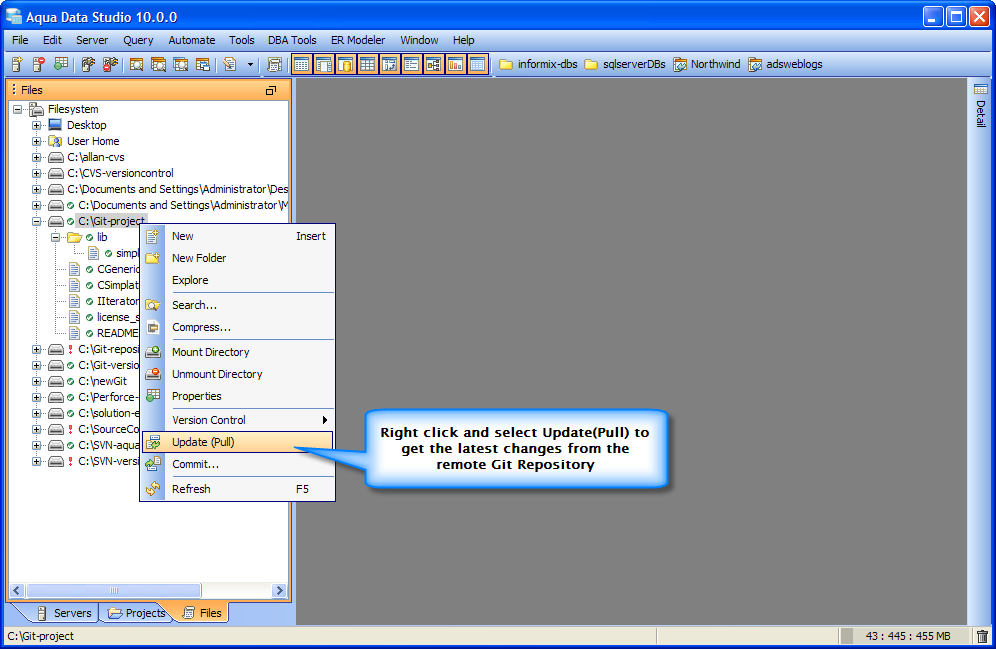Open the DBA Tools menu

292,40
